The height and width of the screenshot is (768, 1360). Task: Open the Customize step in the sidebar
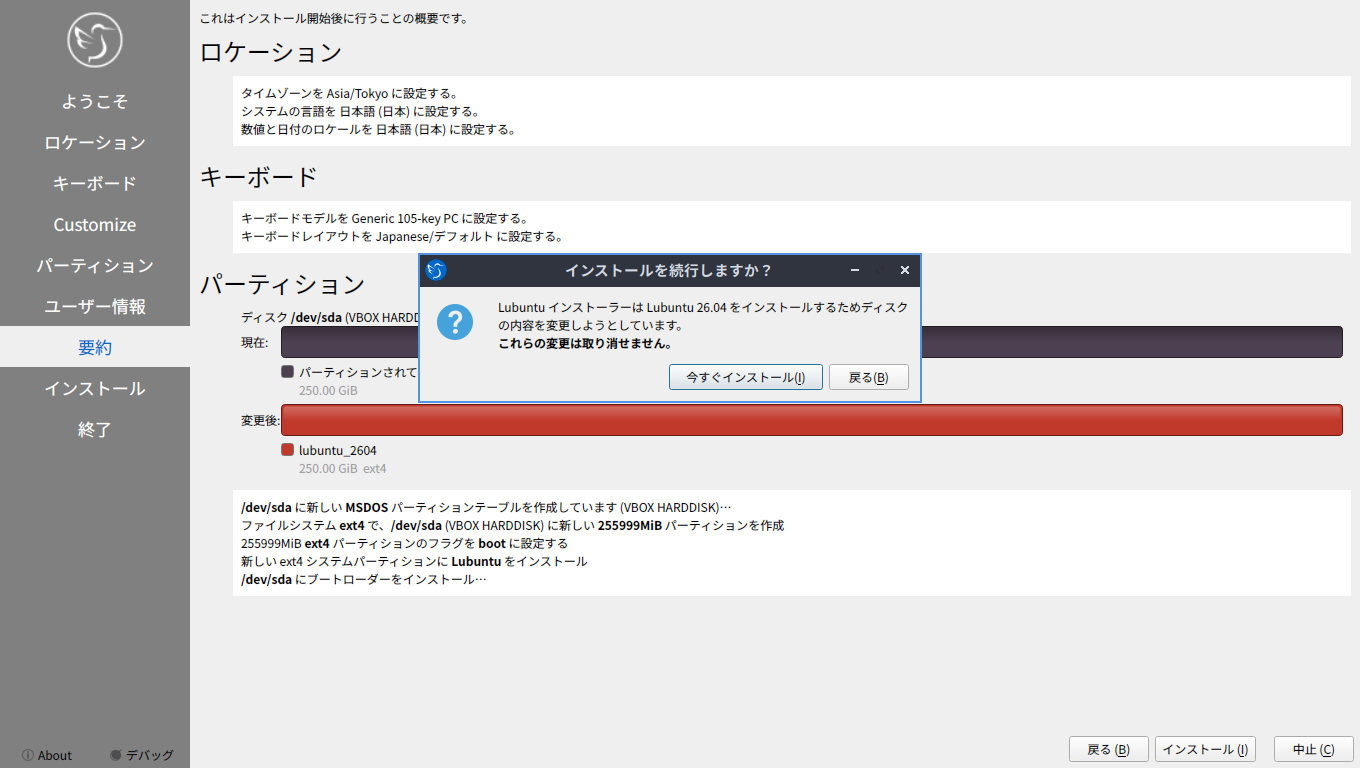point(95,224)
